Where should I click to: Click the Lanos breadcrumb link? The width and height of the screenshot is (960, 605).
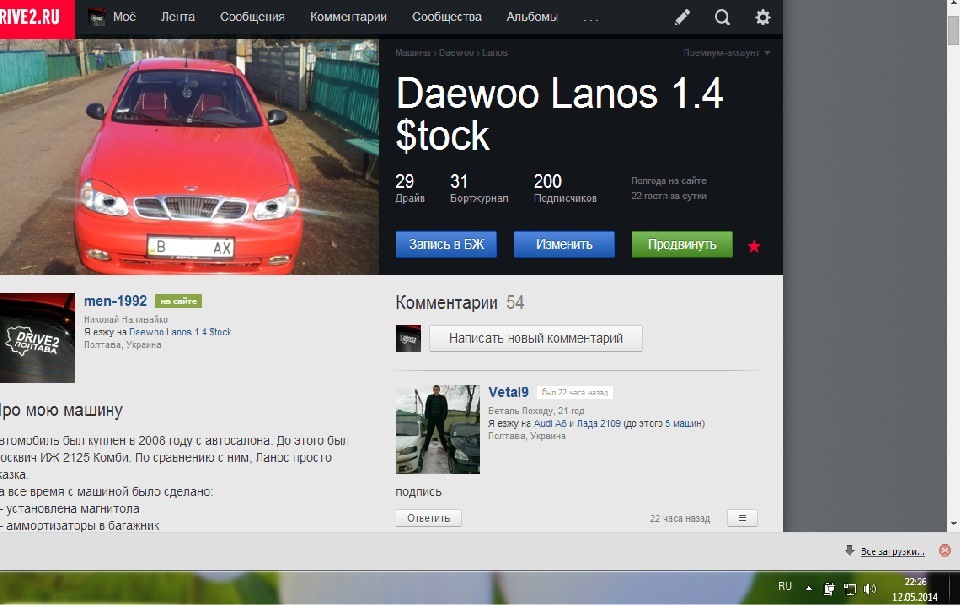tap(495, 53)
